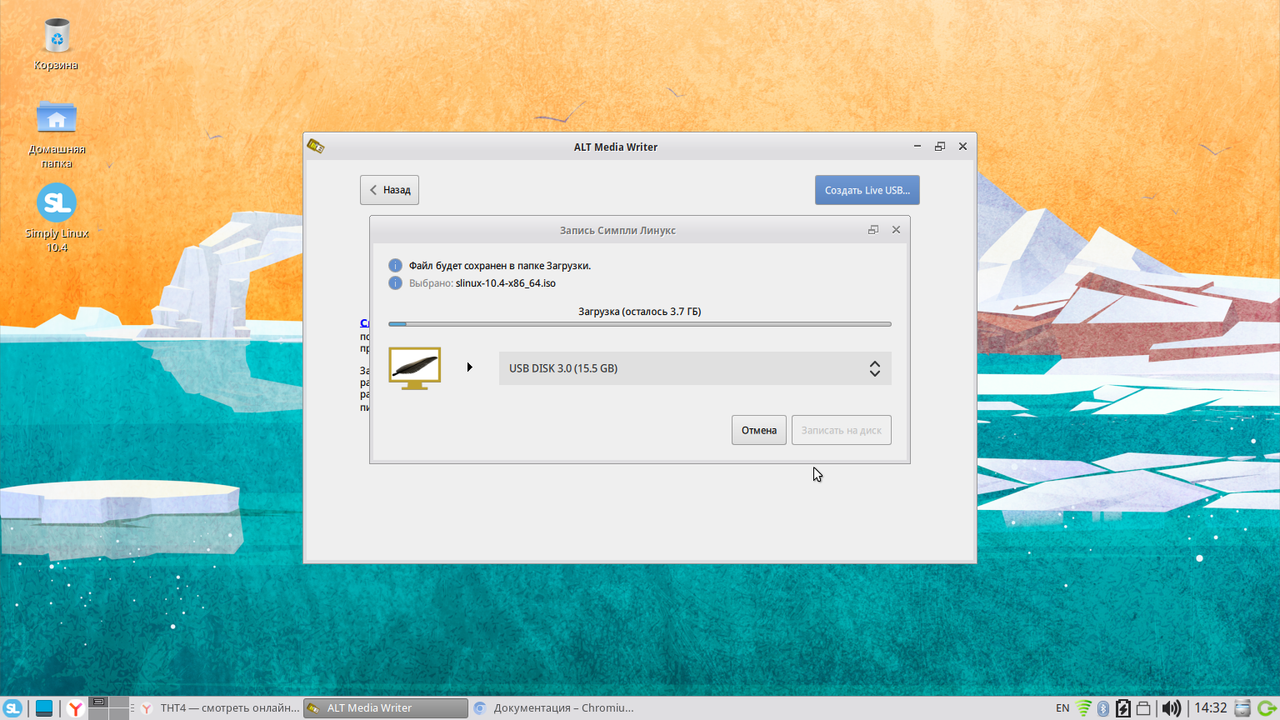Open the USB DISK 3.0 drive dropdown
The image size is (1280, 720).
point(695,368)
